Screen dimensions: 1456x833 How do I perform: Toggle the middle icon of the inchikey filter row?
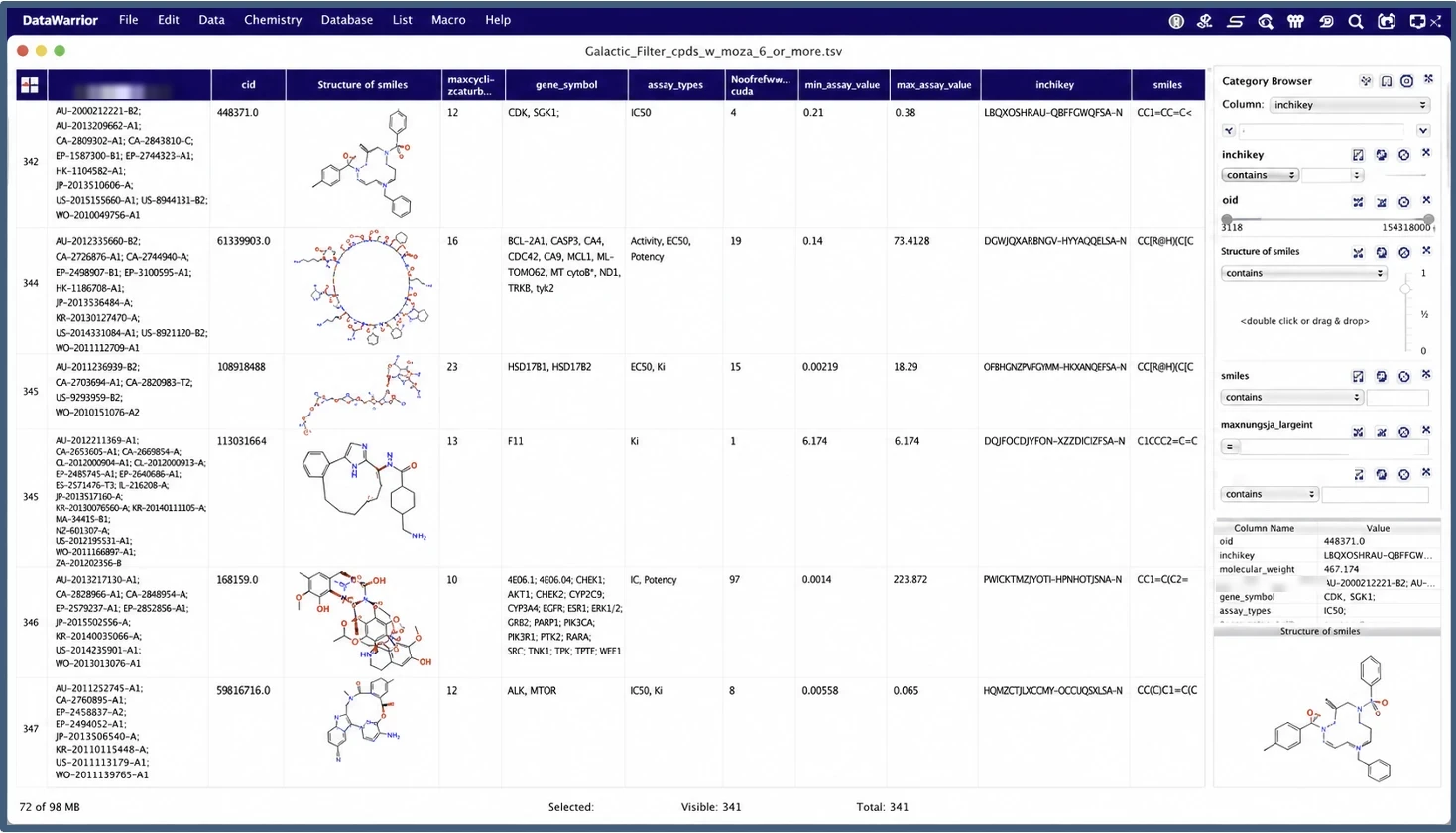point(1381,155)
